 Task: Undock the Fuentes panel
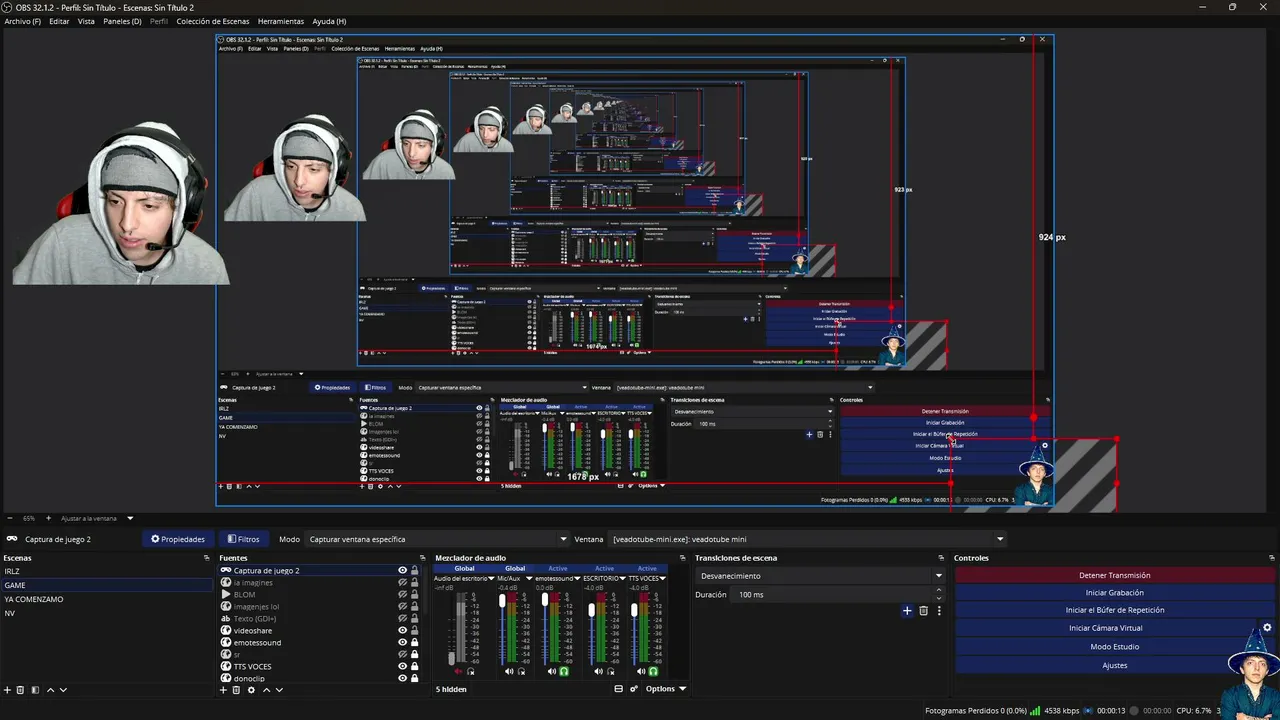click(424, 558)
